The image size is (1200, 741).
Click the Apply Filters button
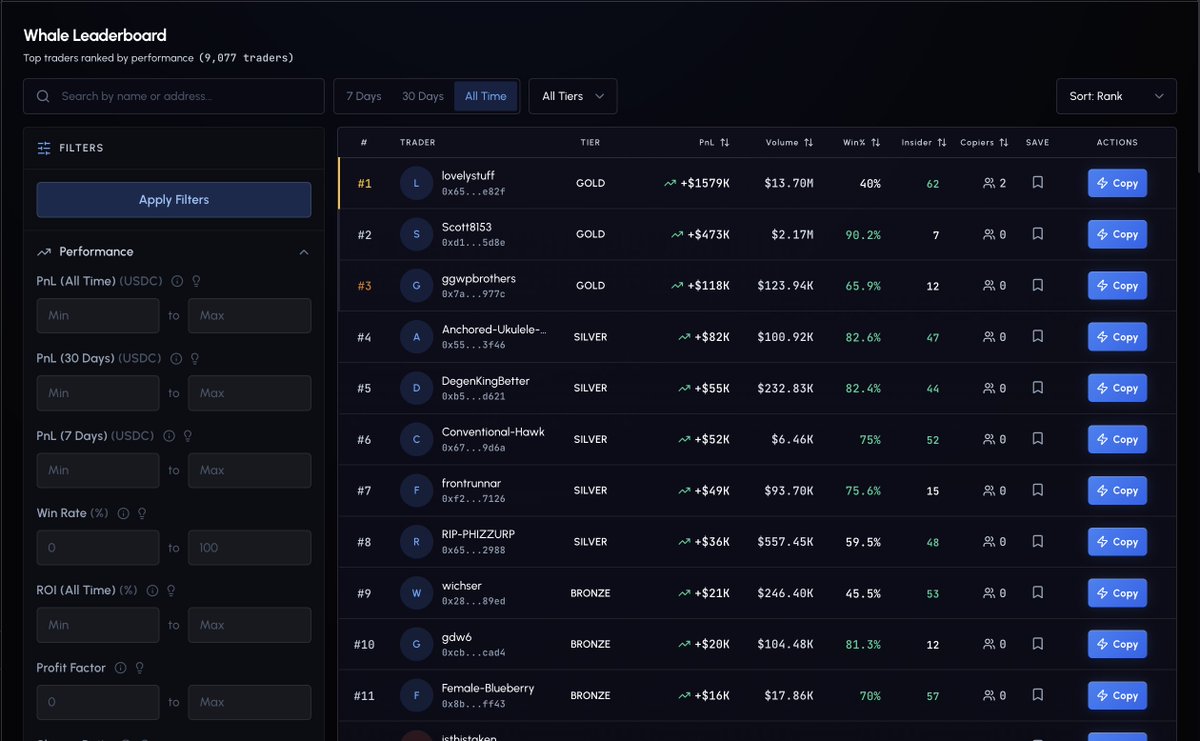[x=174, y=200]
